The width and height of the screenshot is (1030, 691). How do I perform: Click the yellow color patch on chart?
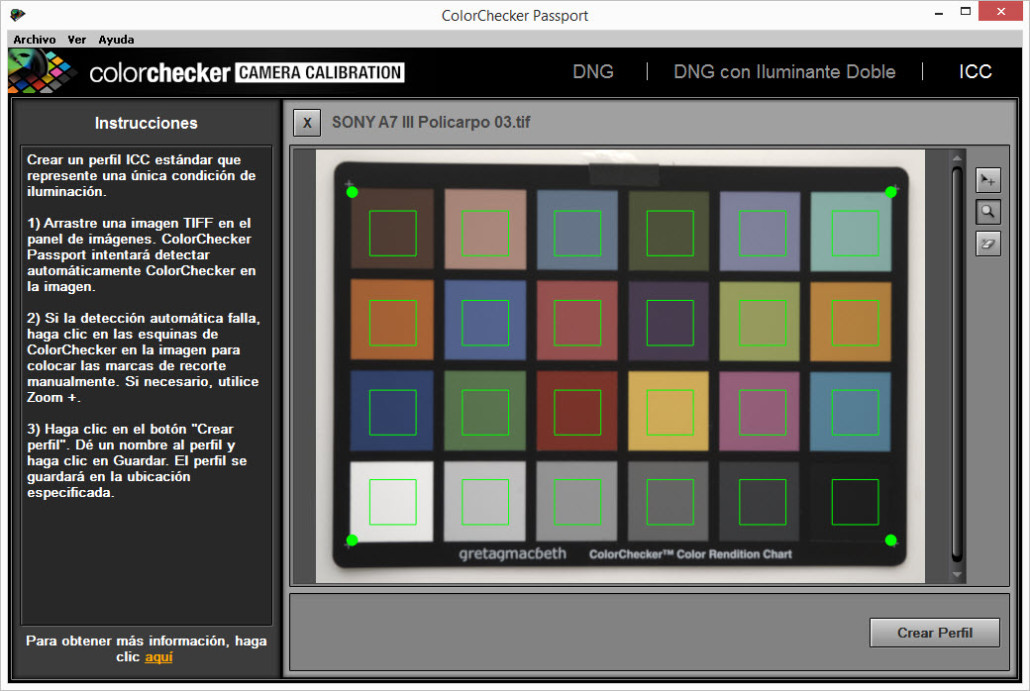pyautogui.click(x=668, y=412)
